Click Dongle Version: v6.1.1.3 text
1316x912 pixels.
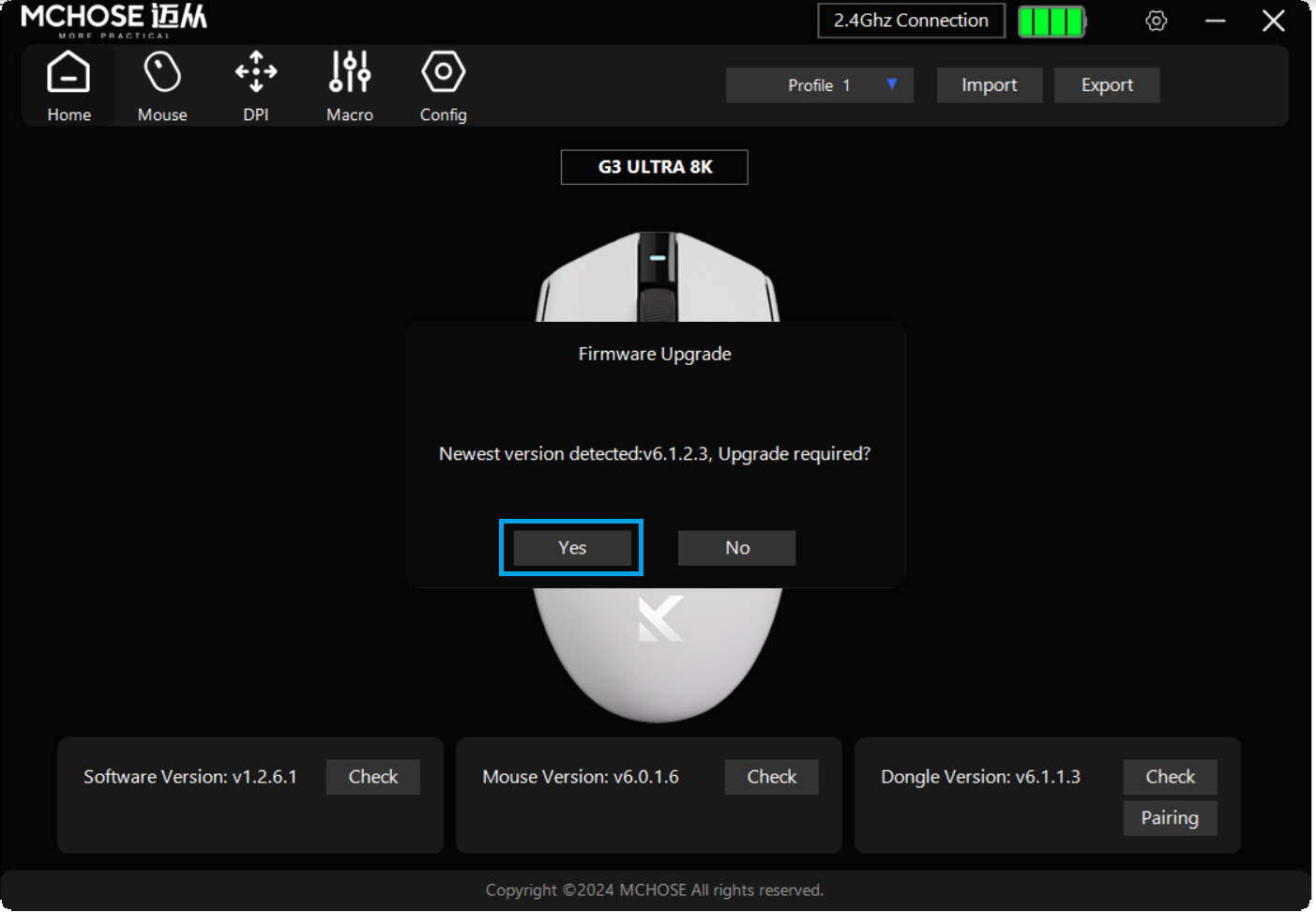pos(980,777)
